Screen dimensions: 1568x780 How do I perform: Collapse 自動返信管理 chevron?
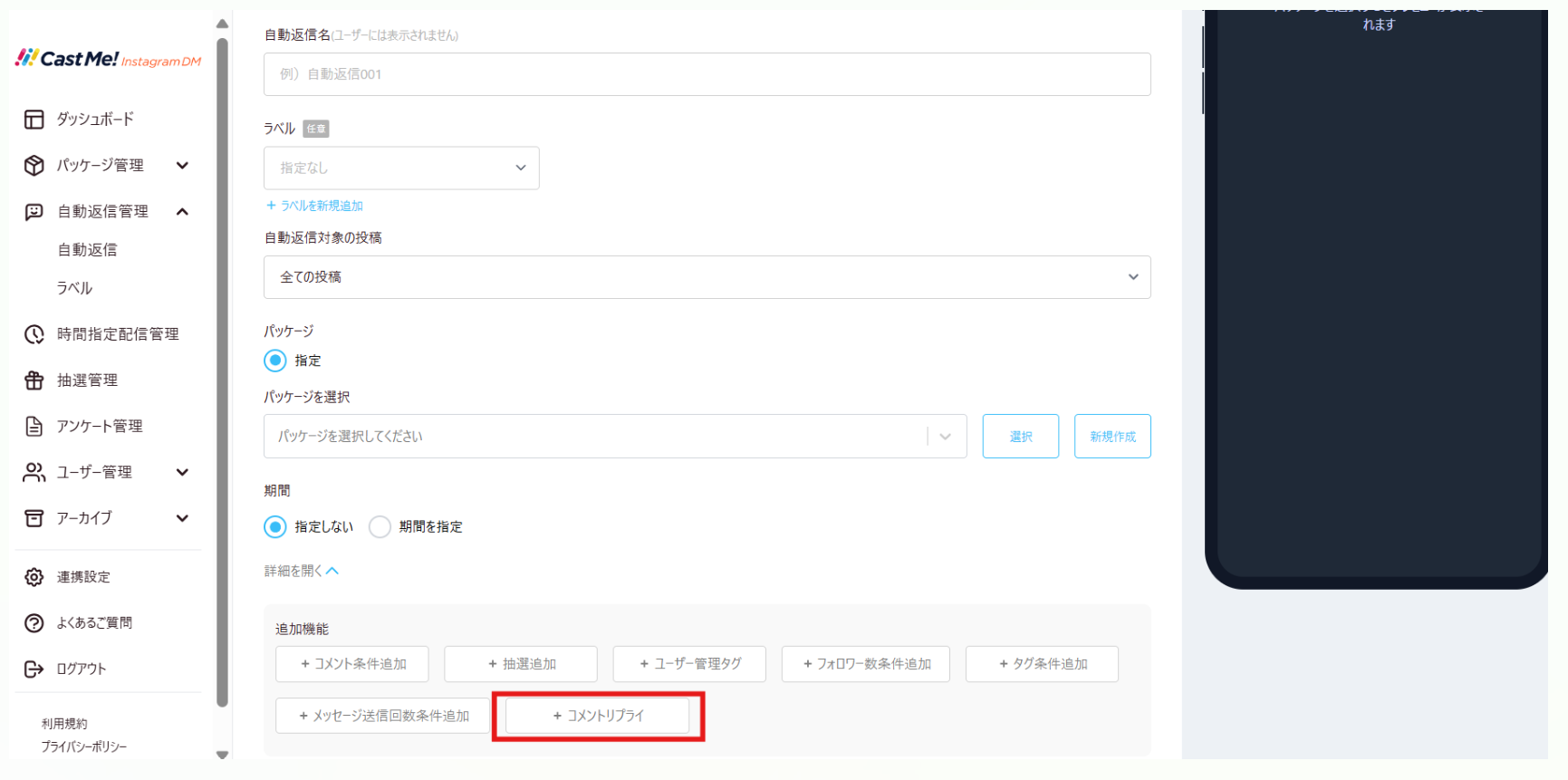pyautogui.click(x=182, y=212)
